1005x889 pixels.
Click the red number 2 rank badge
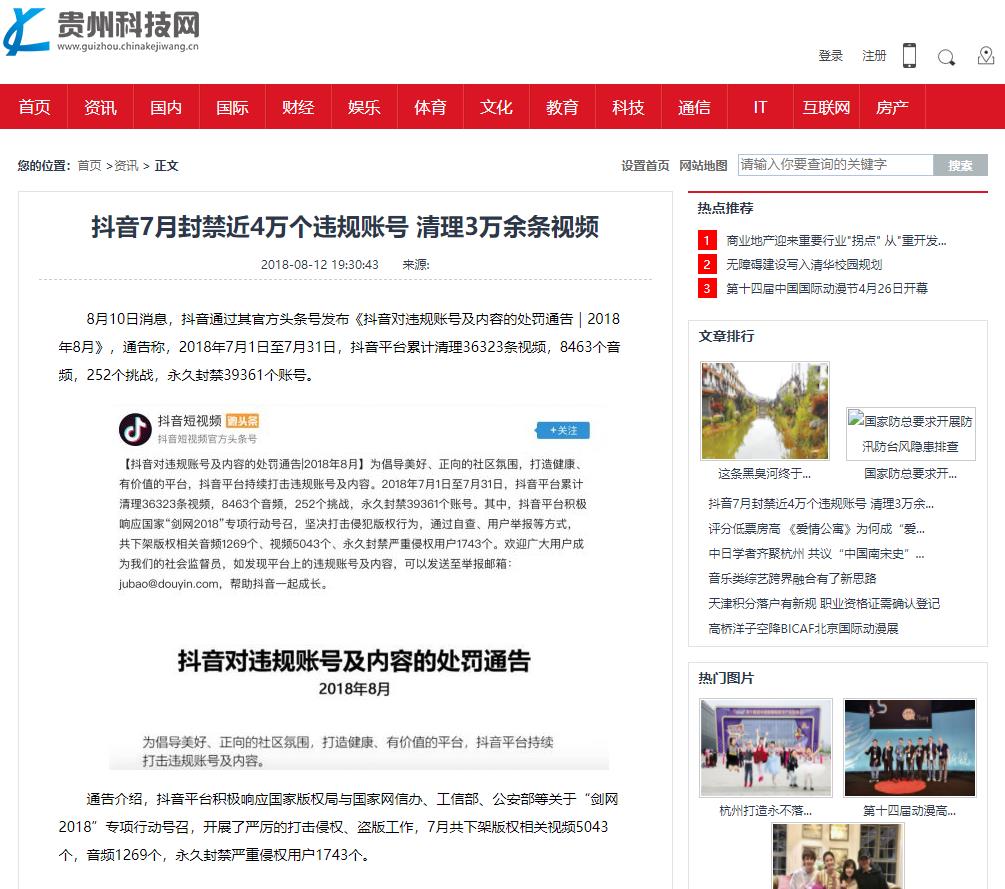coord(707,265)
